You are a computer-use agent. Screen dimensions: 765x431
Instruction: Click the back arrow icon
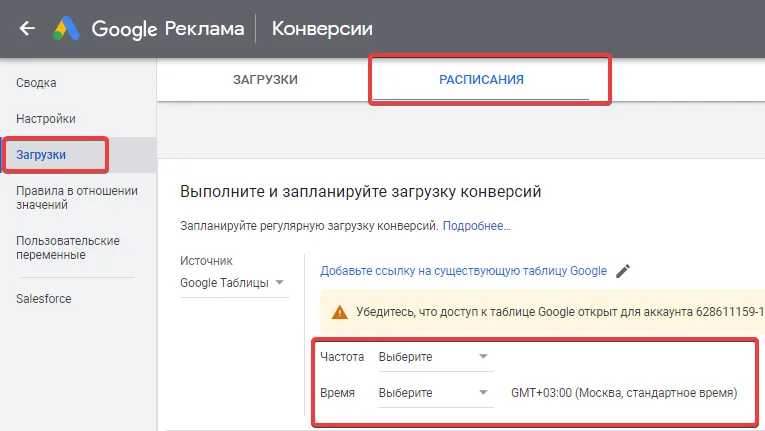[x=27, y=28]
